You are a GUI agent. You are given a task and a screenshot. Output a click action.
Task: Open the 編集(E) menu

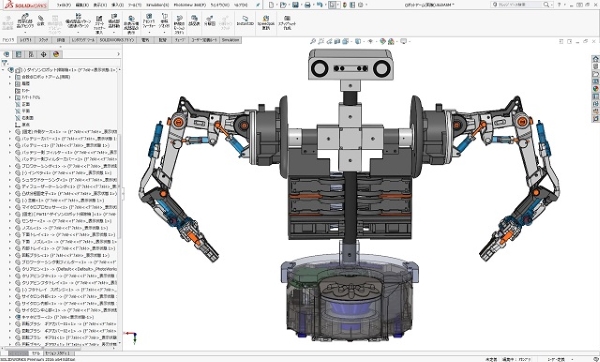(x=82, y=5)
